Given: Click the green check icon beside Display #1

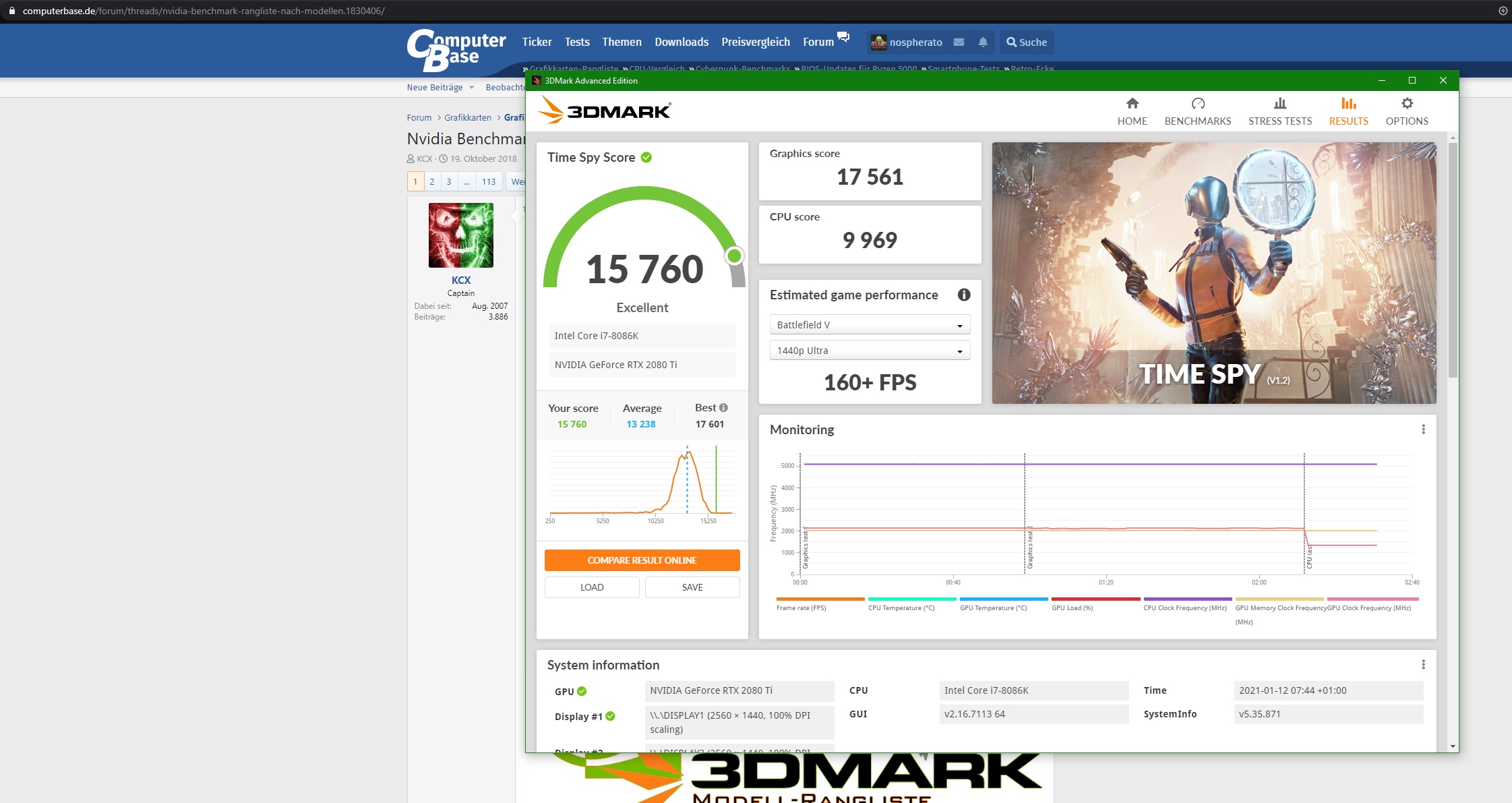Looking at the screenshot, I should 610,716.
